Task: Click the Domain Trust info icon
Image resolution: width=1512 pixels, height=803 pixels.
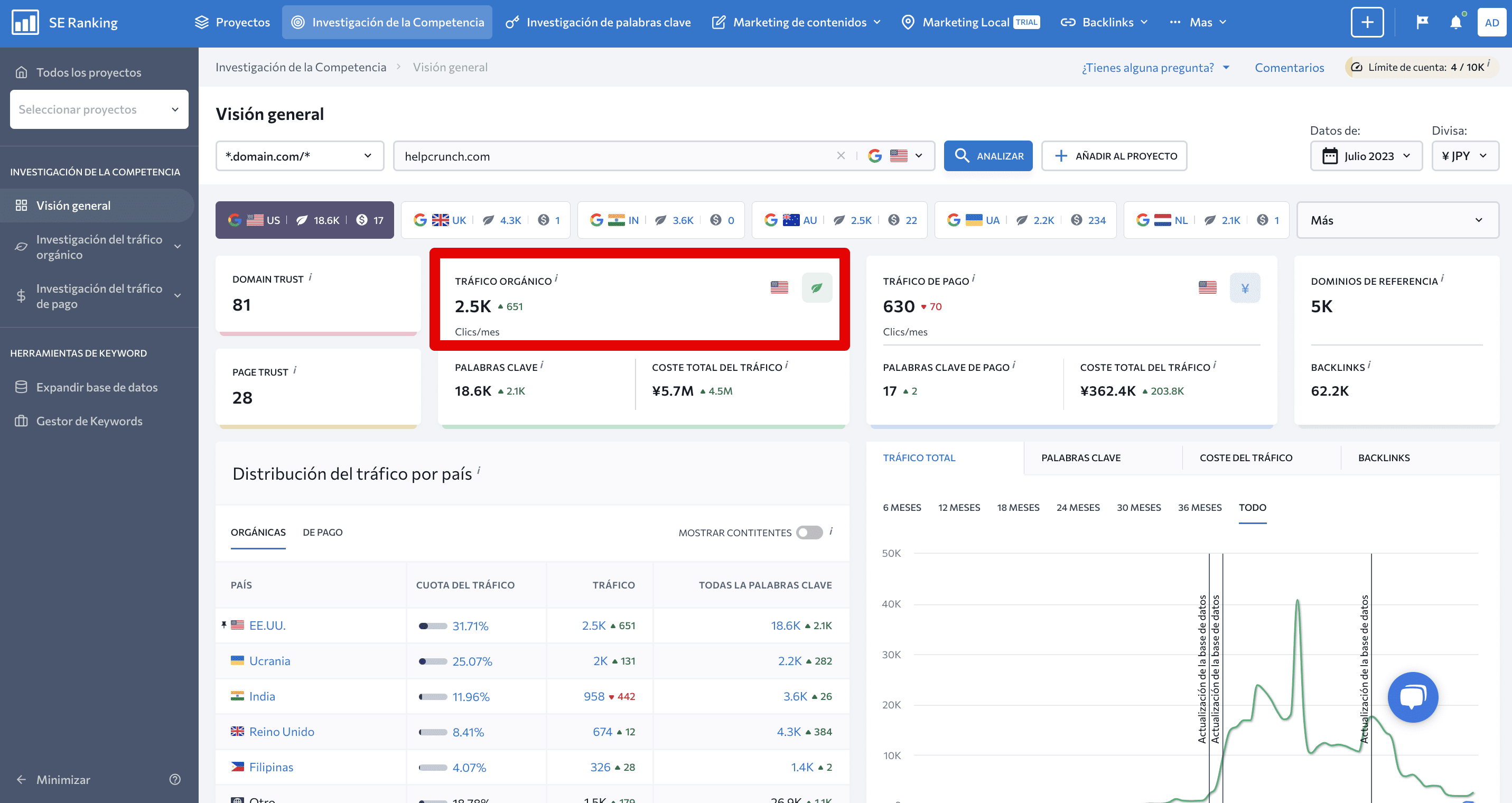Action: (310, 277)
